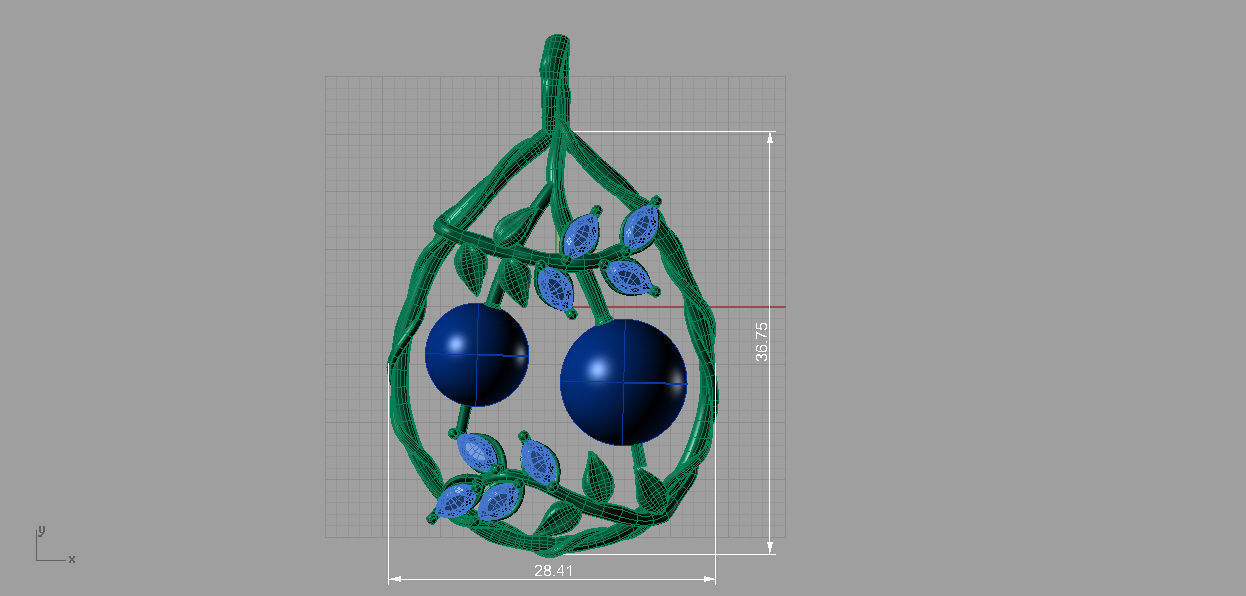1246x596 pixels.
Task: Select the 28.41 width dimension text
Action: click(x=553, y=571)
